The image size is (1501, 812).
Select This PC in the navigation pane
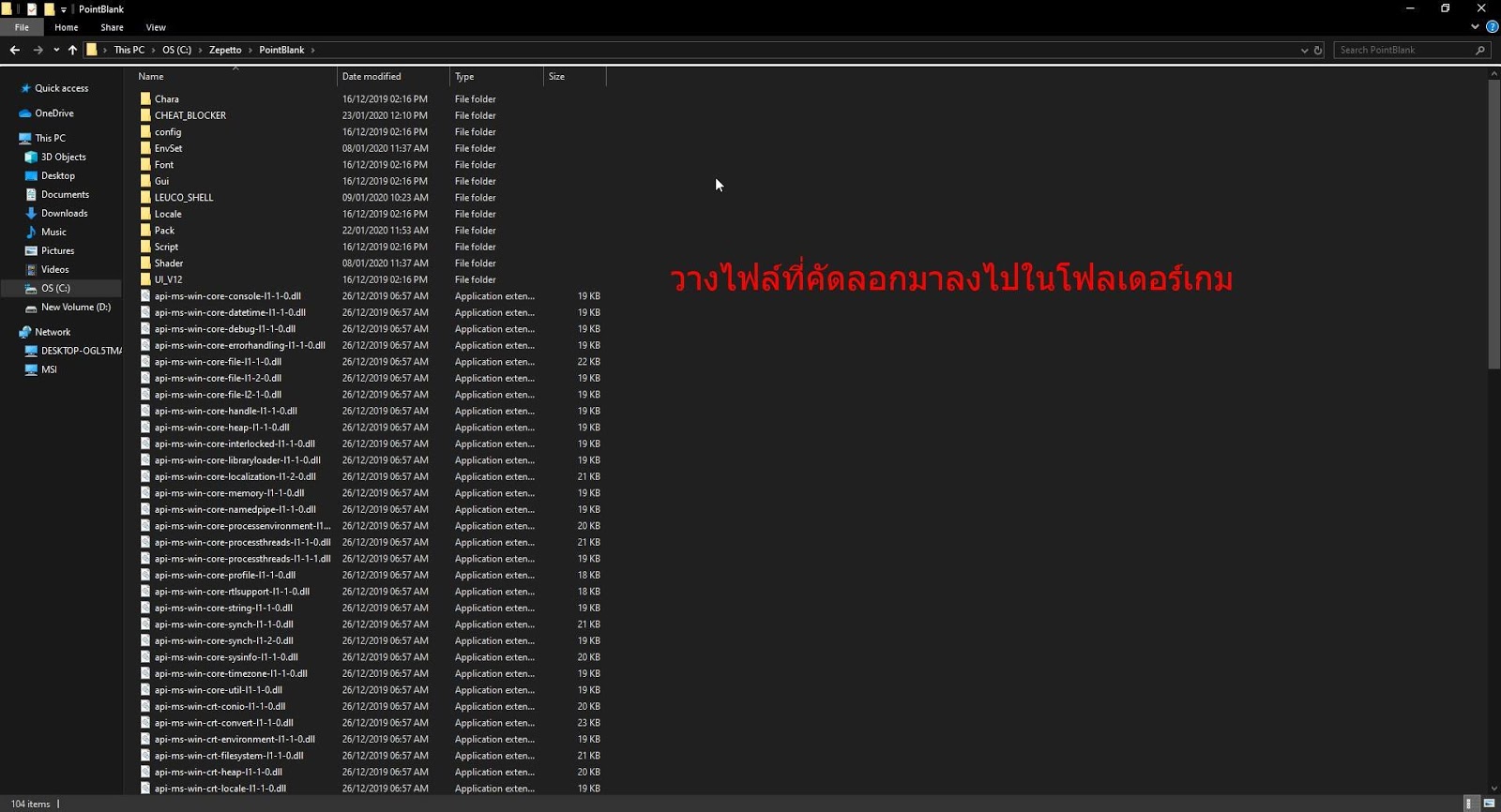51,138
